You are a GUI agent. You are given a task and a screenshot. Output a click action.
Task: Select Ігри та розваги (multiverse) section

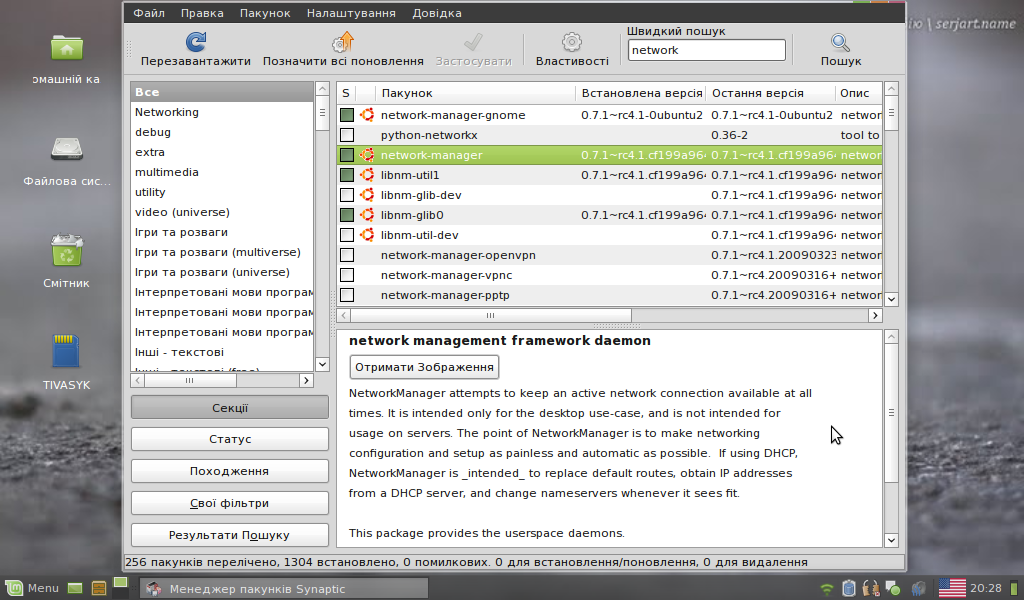tap(222, 252)
